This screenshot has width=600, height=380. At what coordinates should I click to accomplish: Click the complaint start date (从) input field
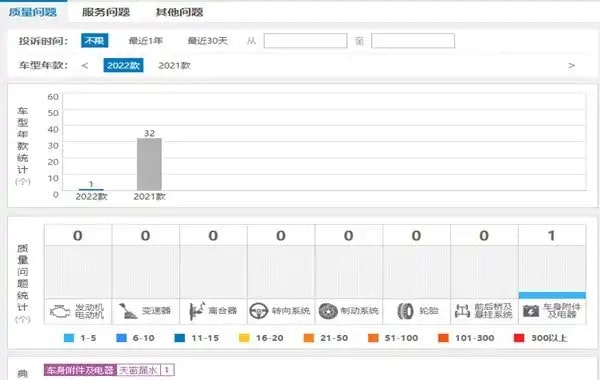pos(305,41)
